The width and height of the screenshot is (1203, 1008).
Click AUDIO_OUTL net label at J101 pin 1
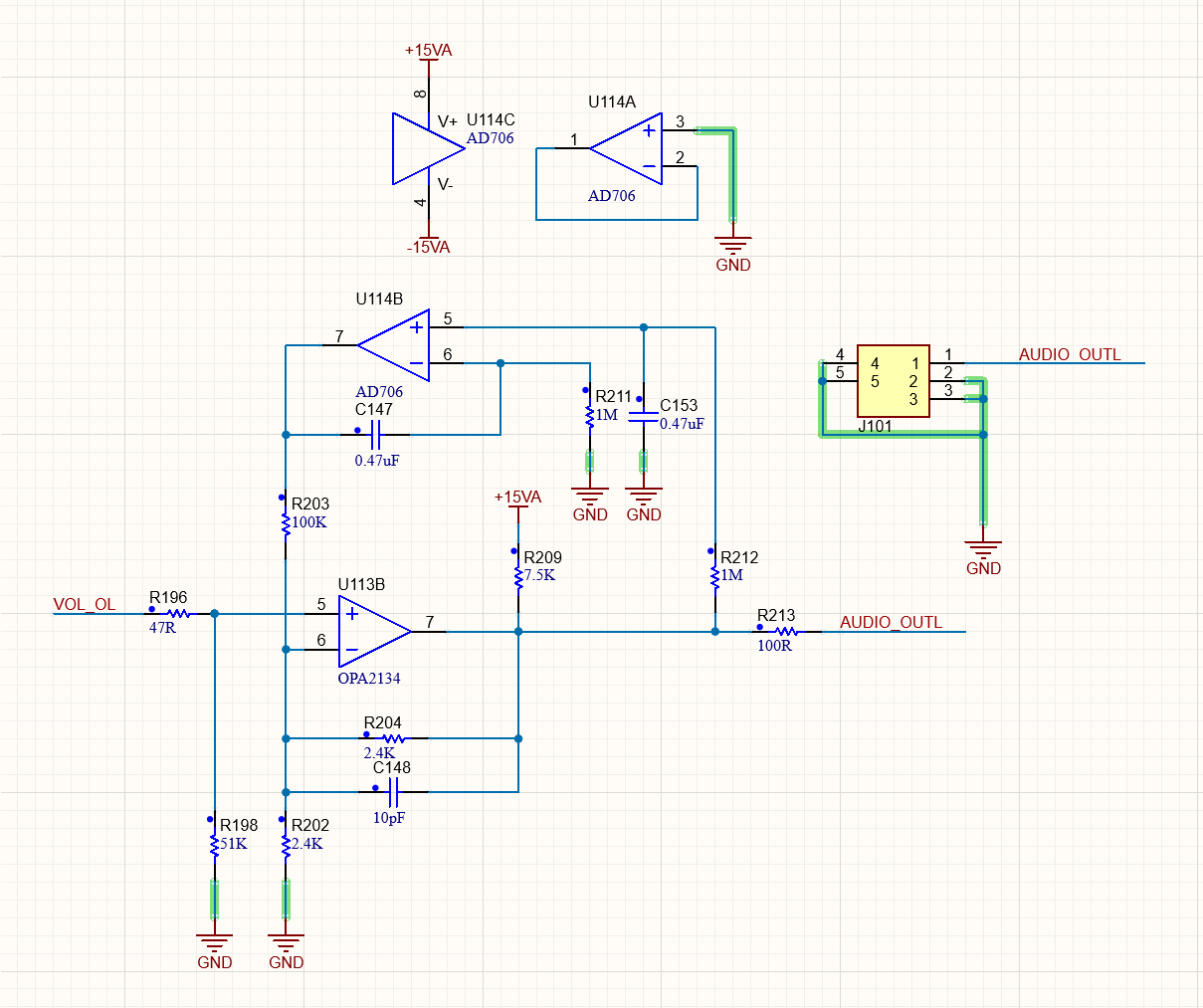pos(1070,354)
